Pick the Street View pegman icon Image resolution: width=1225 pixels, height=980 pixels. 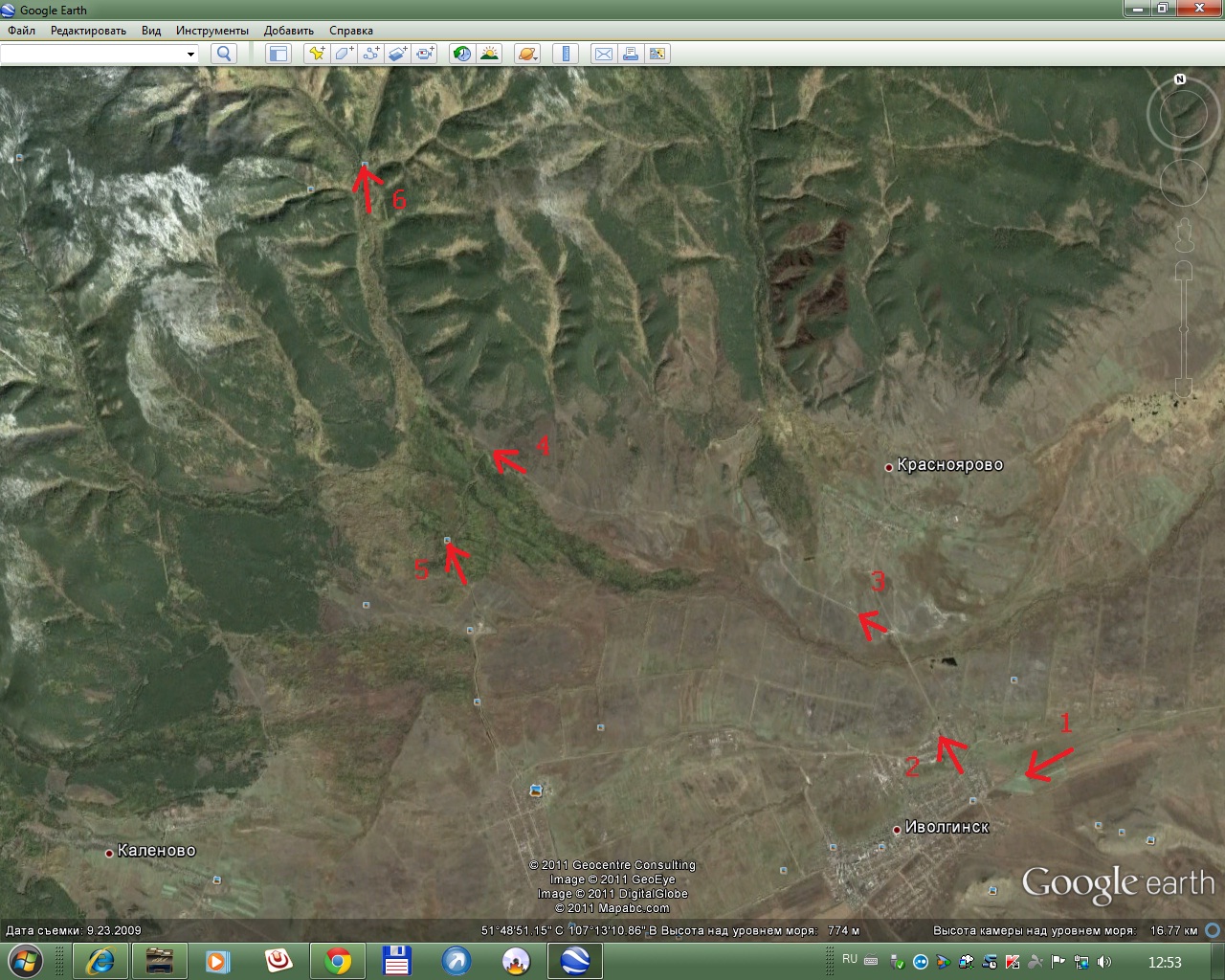(1185, 234)
